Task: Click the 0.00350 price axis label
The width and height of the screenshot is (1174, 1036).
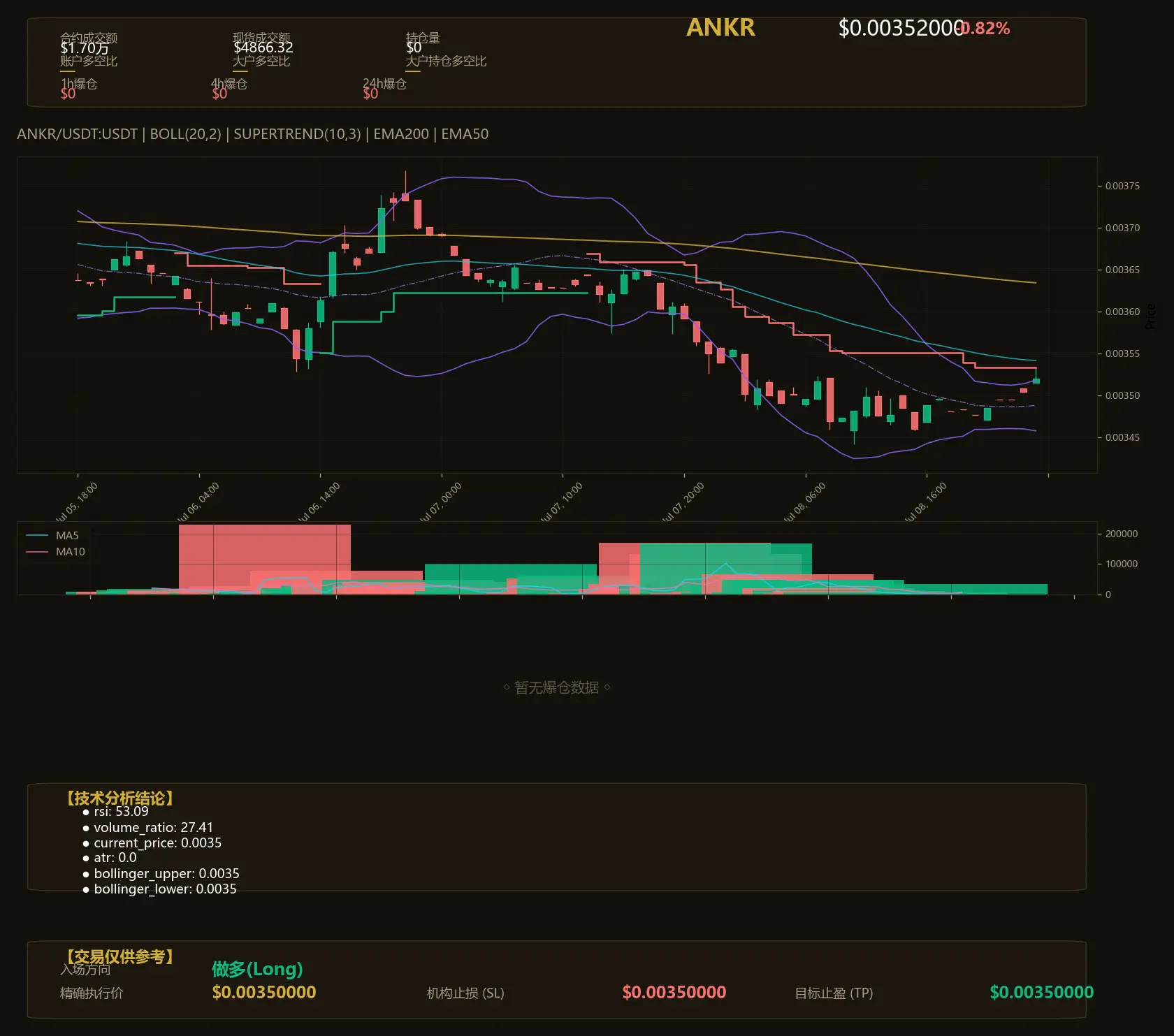Action: coord(1122,395)
